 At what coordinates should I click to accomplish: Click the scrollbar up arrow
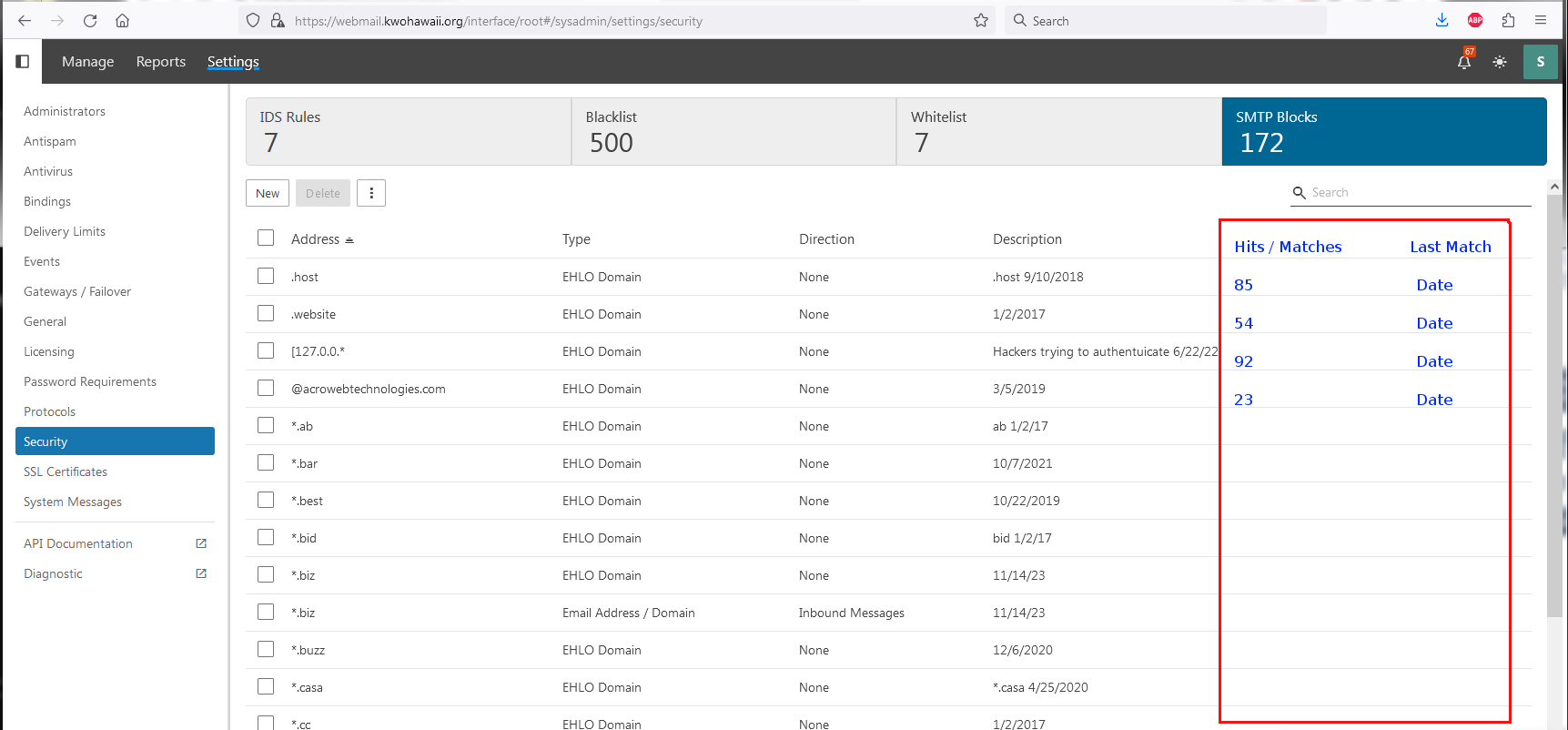pyautogui.click(x=1554, y=187)
